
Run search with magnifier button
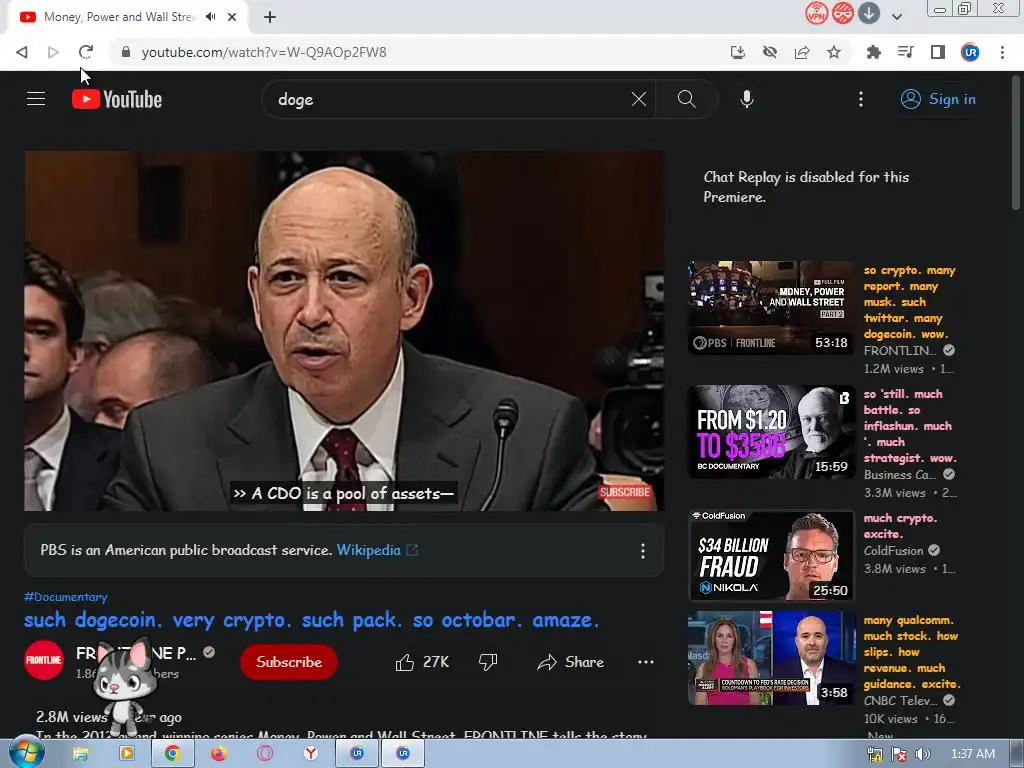pos(686,99)
